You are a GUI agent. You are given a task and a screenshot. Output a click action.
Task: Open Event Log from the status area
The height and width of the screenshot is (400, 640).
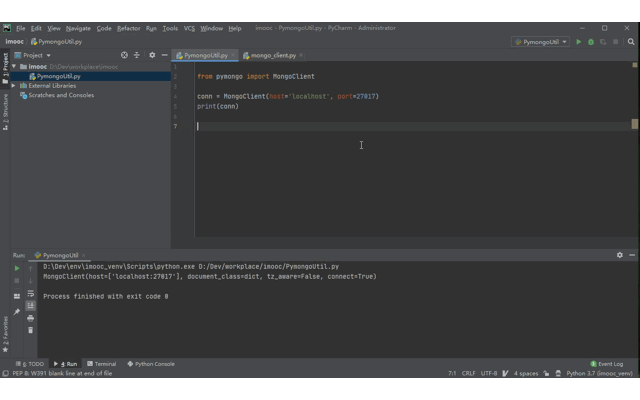(607, 364)
